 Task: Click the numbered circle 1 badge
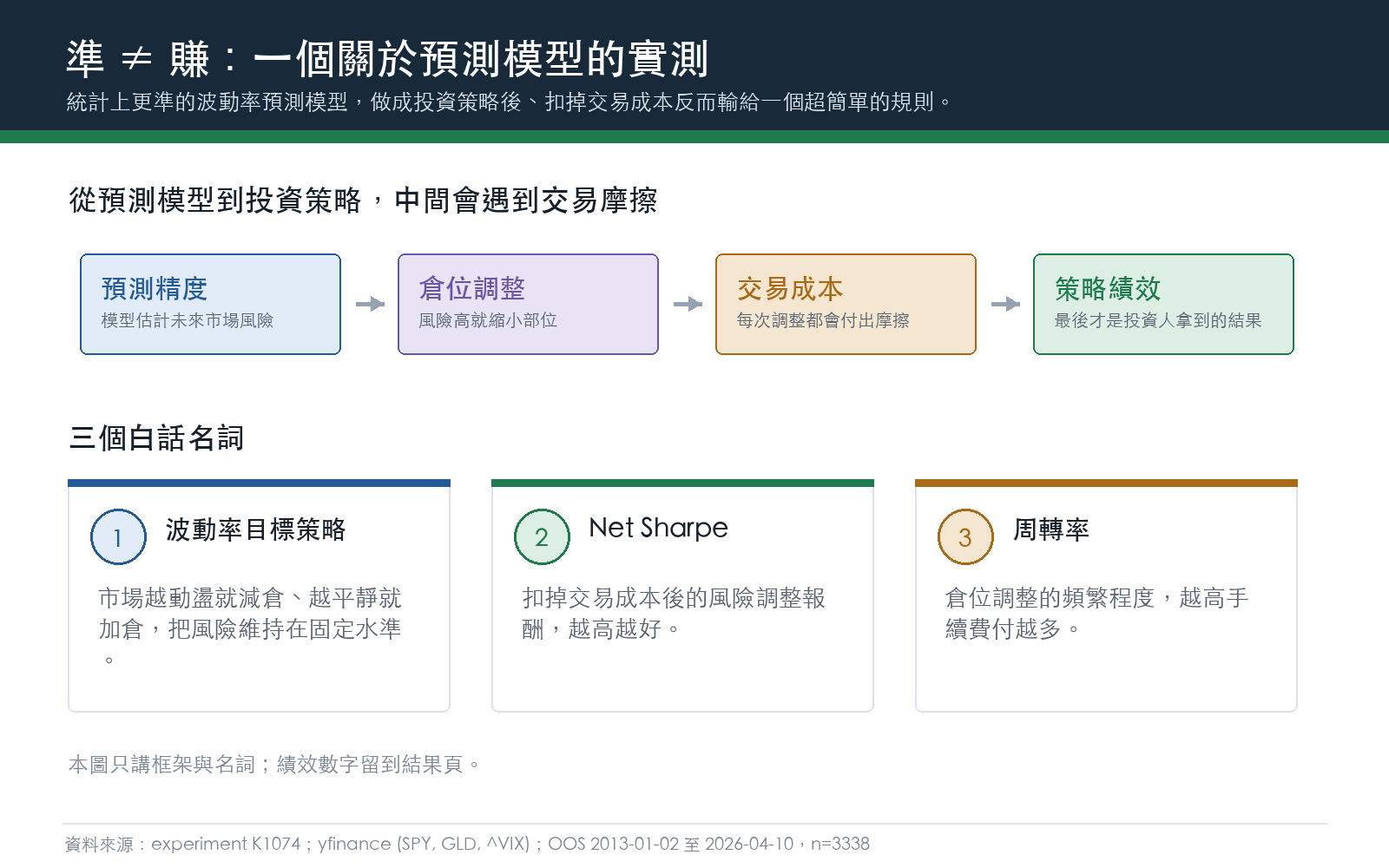[118, 537]
